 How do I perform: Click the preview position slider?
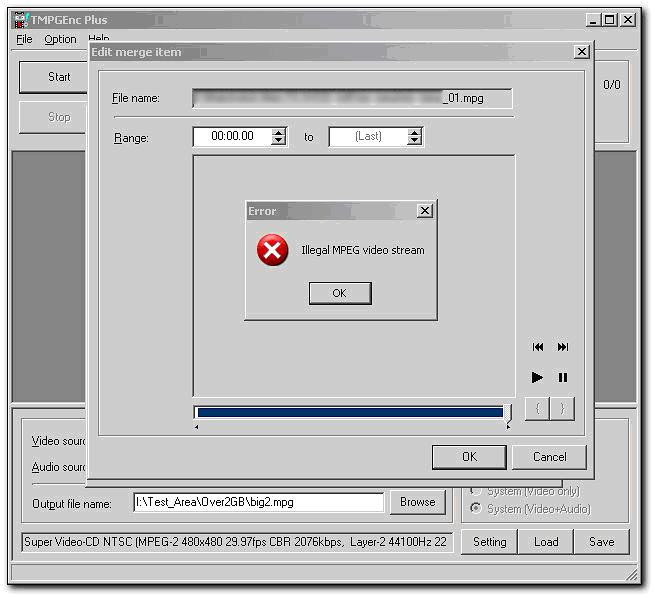pos(350,413)
